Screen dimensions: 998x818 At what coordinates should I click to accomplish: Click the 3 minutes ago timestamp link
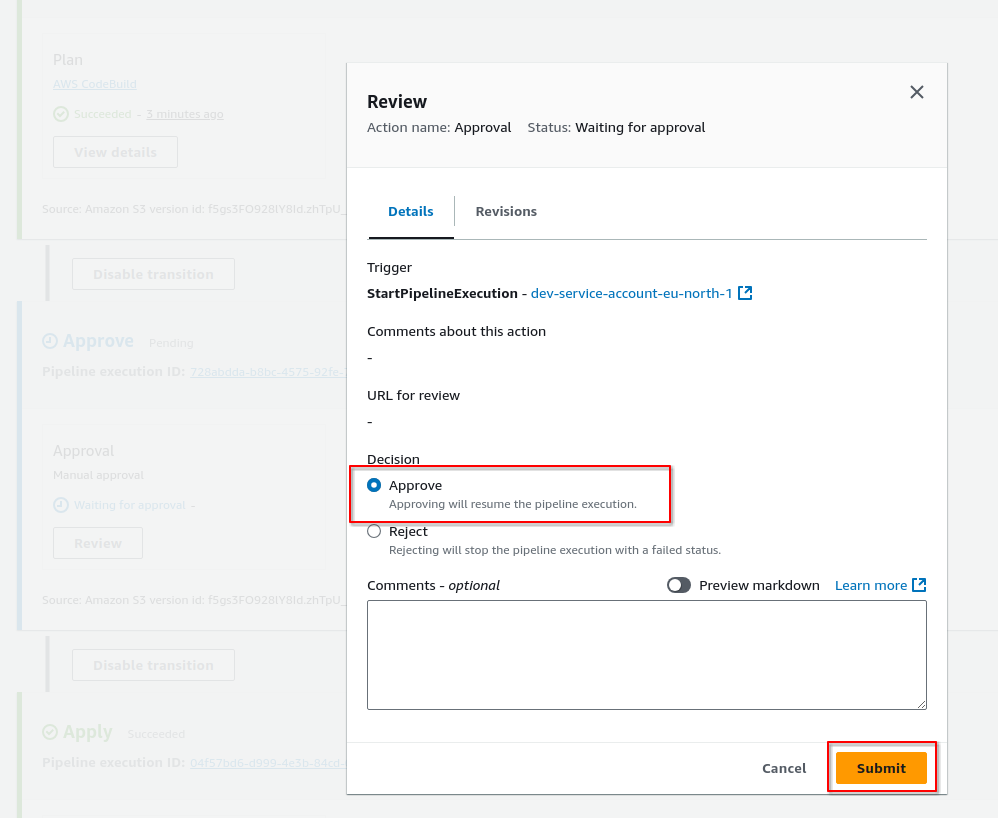[185, 115]
